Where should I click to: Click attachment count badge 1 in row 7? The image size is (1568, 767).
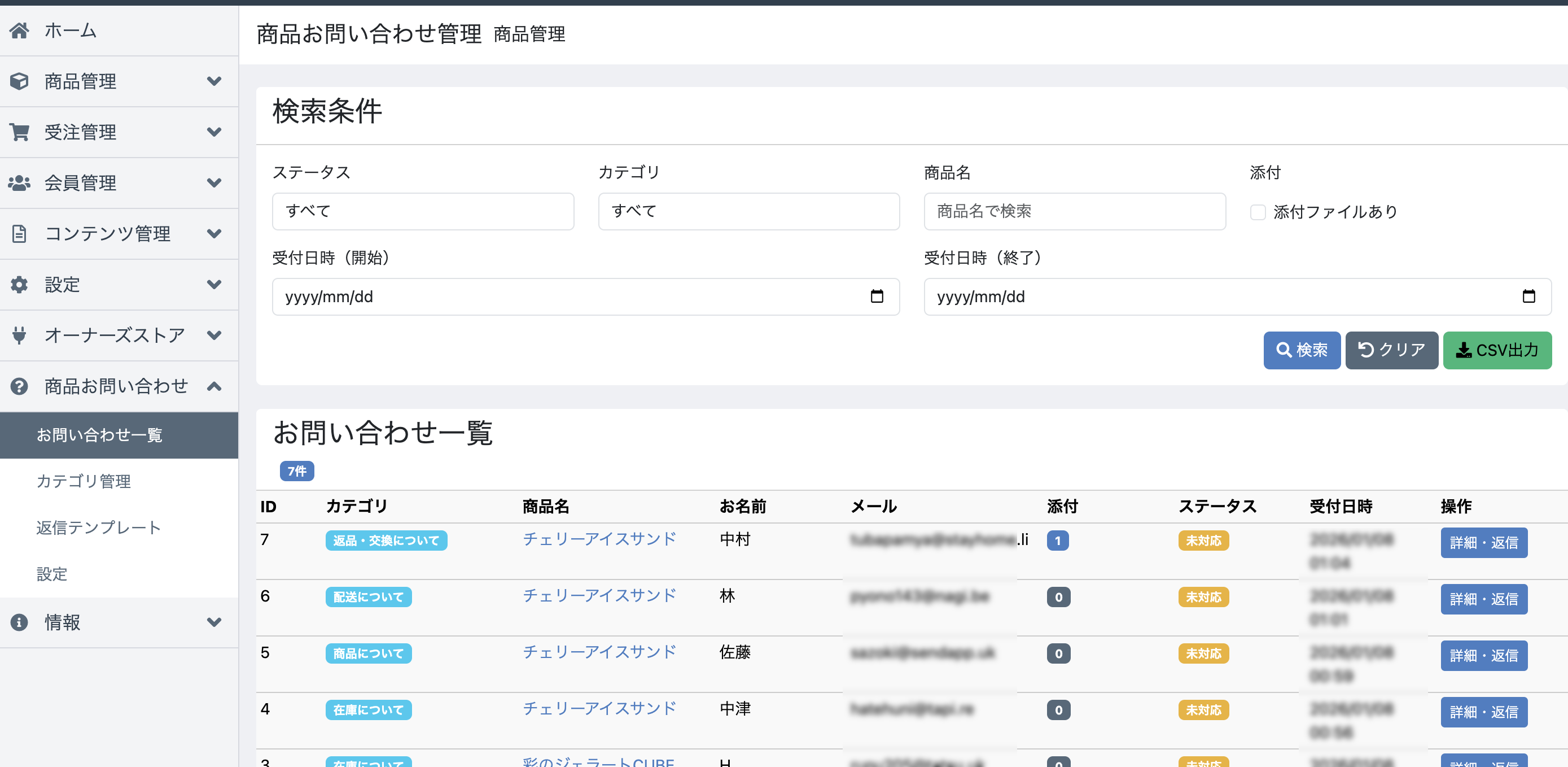coord(1057,541)
